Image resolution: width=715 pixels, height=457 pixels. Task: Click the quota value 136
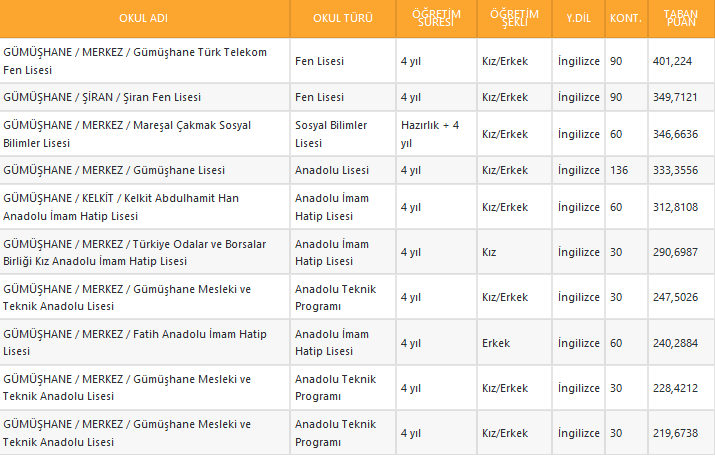(x=619, y=170)
